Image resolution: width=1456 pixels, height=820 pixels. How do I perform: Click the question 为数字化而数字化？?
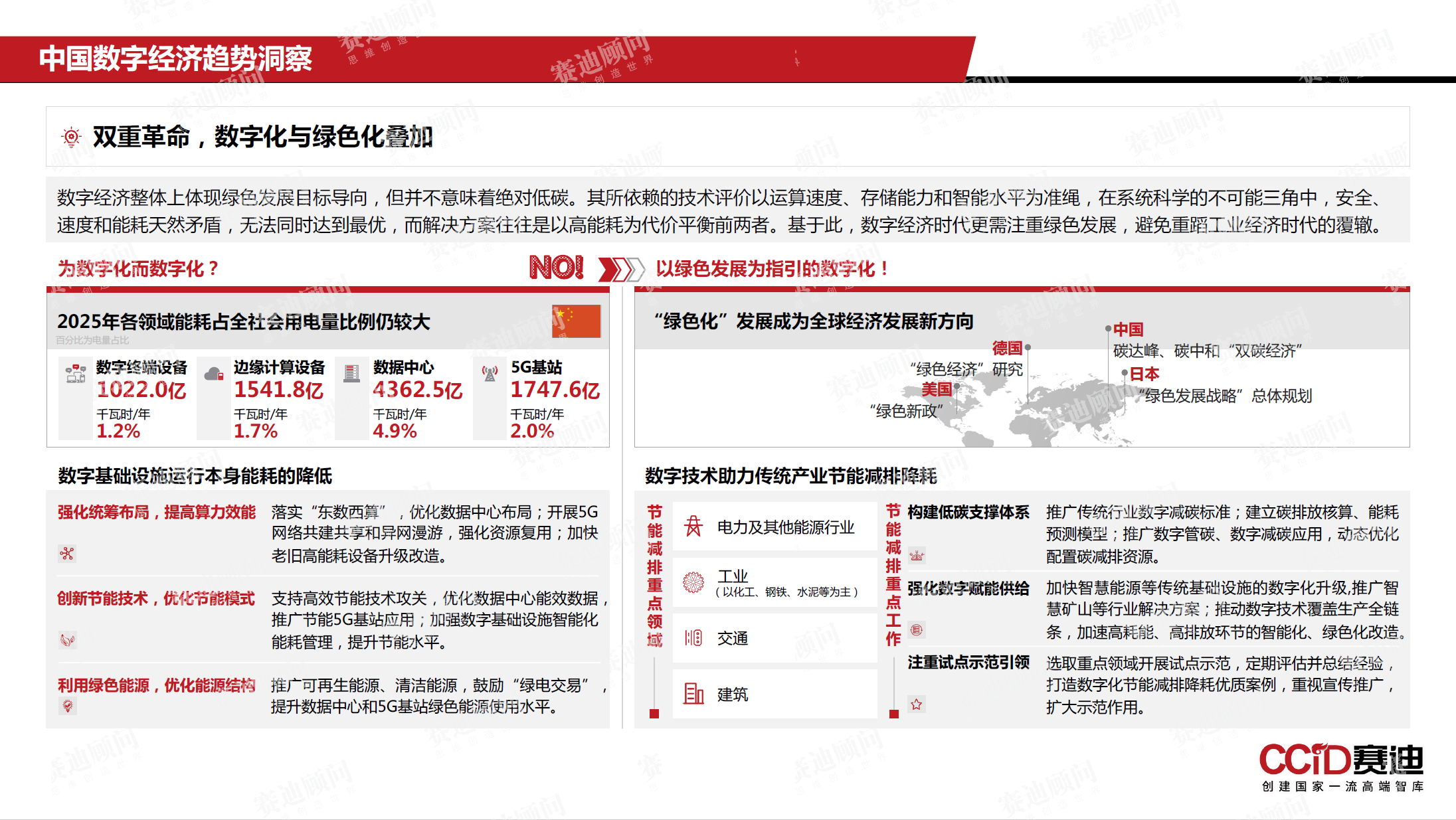[x=138, y=269]
